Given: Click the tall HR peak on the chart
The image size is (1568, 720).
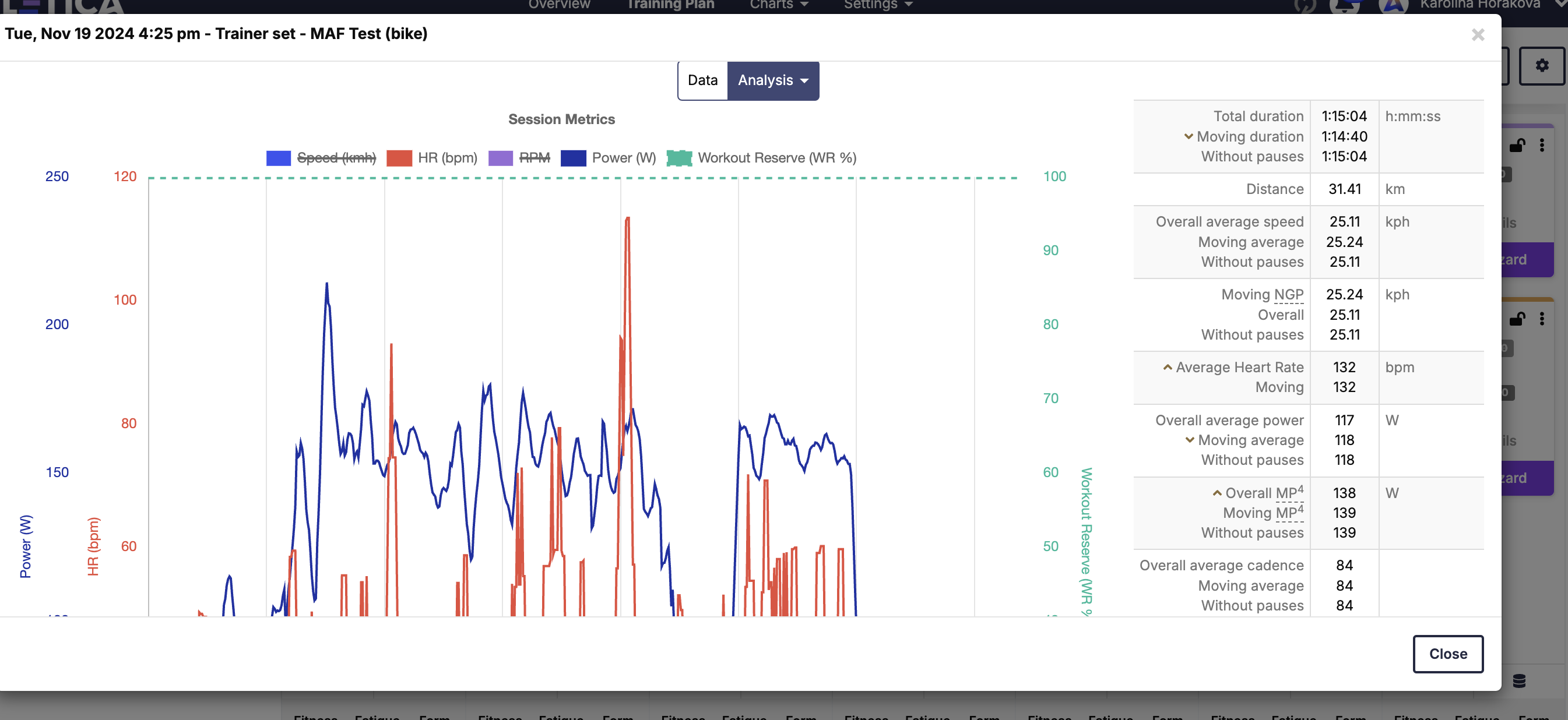Looking at the screenshot, I should (628, 218).
